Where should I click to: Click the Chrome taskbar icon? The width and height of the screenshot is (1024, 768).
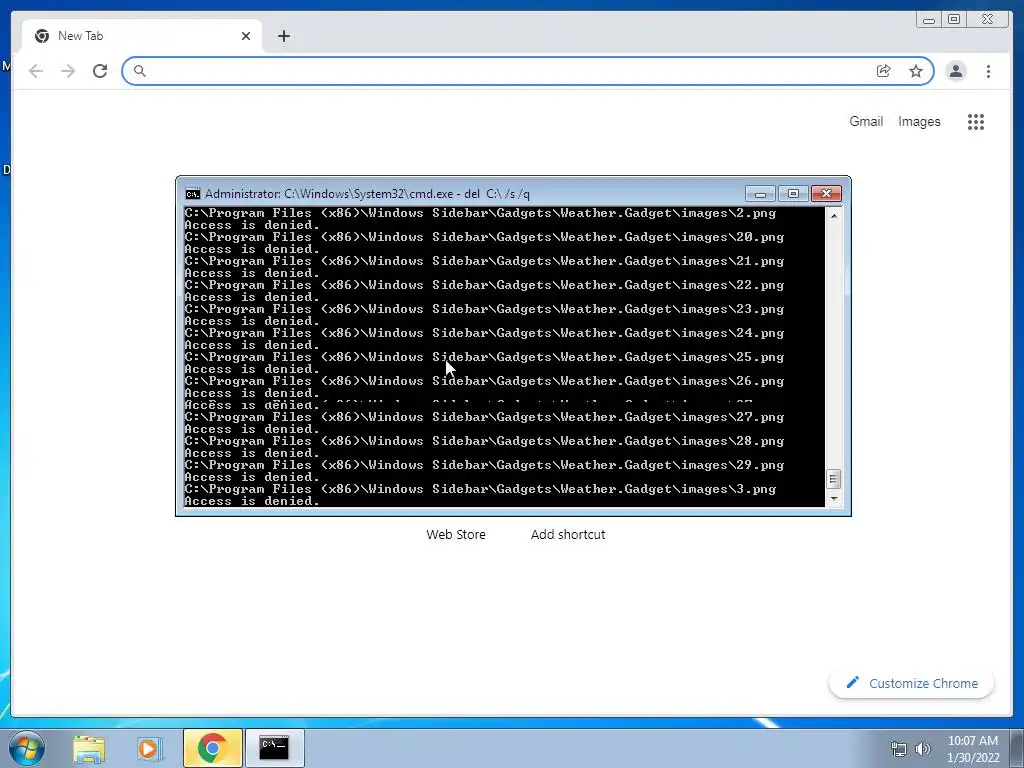[212, 748]
